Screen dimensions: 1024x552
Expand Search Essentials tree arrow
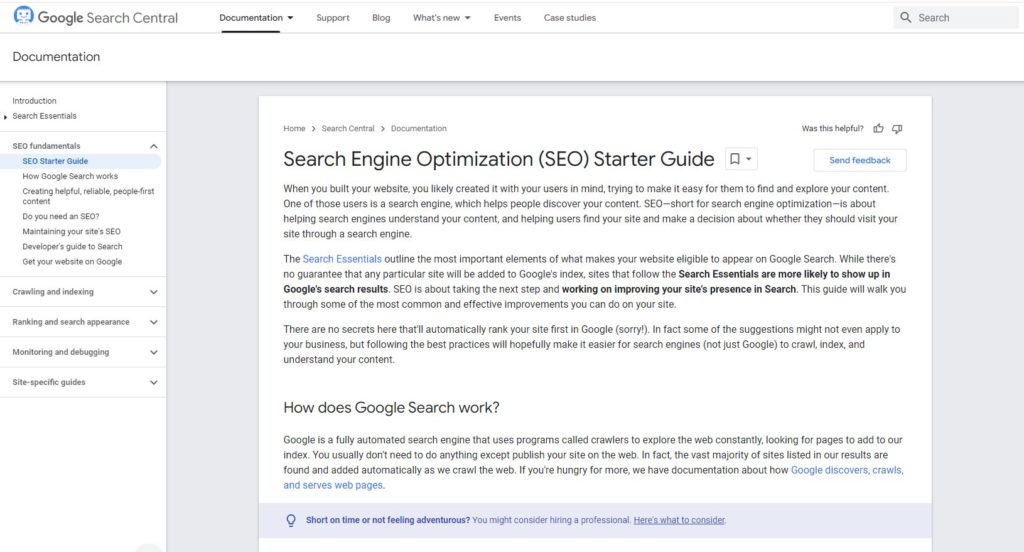6,117
